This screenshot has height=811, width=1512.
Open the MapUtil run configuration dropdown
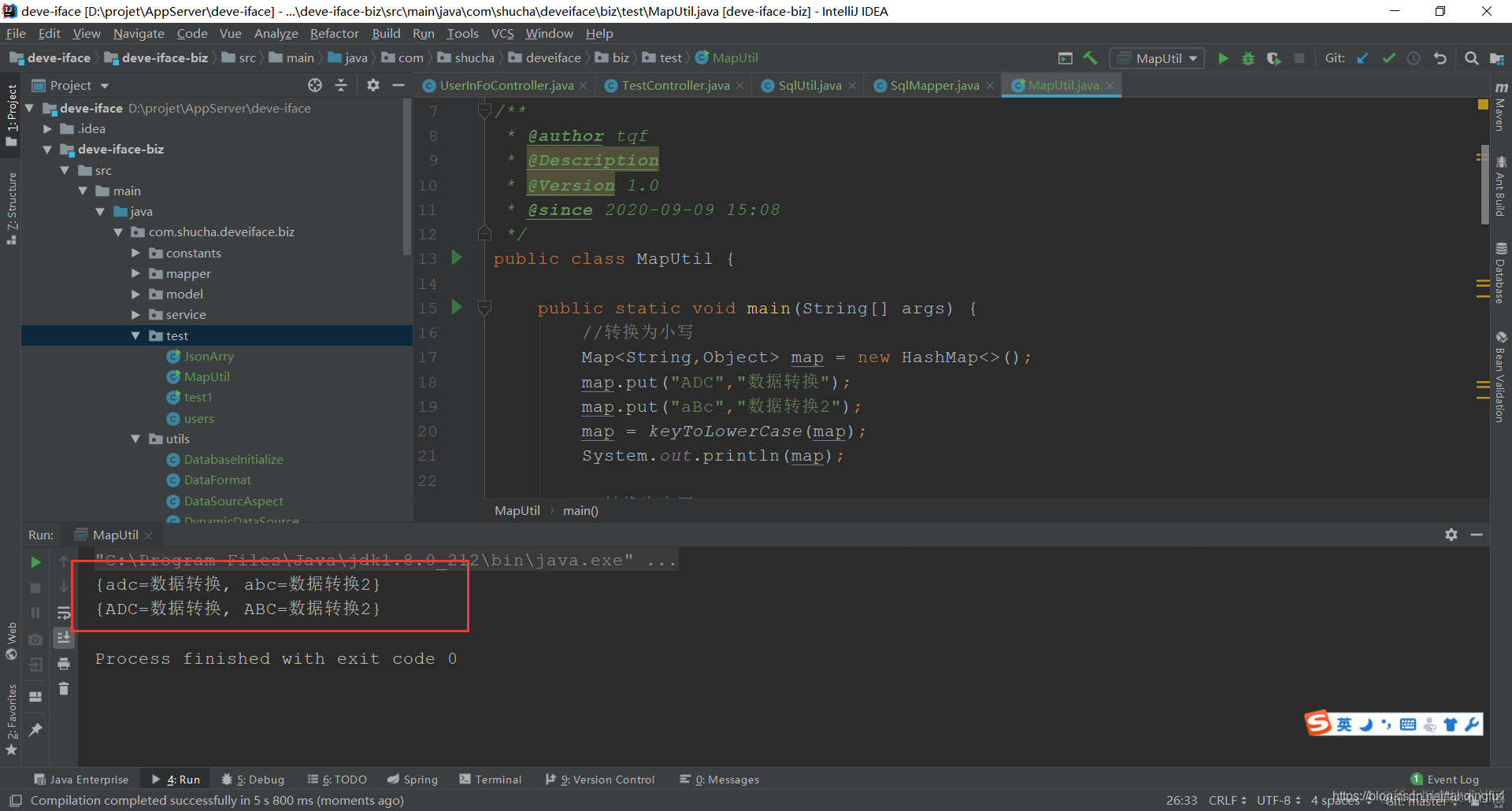1157,58
